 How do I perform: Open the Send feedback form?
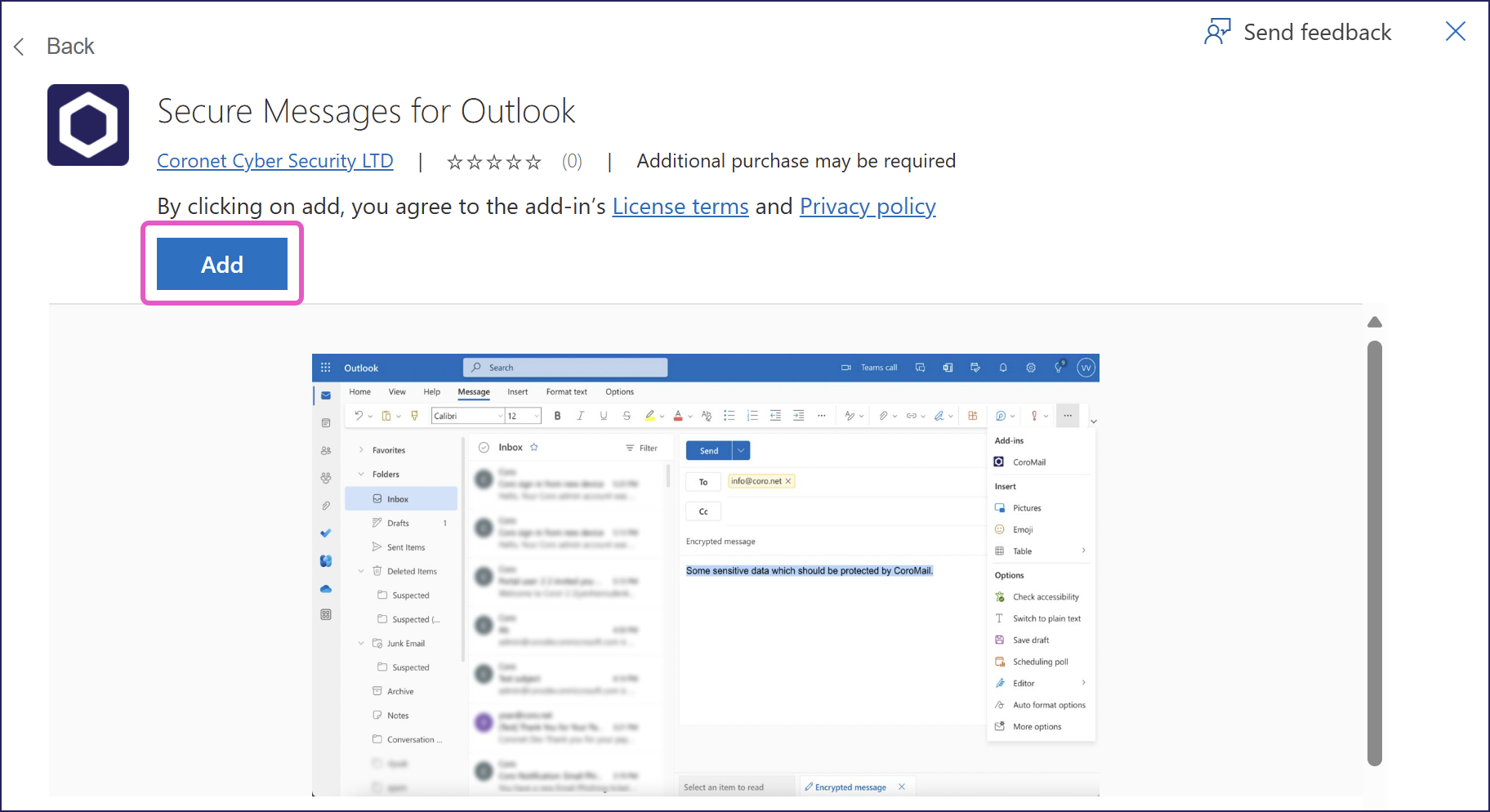point(1298,33)
